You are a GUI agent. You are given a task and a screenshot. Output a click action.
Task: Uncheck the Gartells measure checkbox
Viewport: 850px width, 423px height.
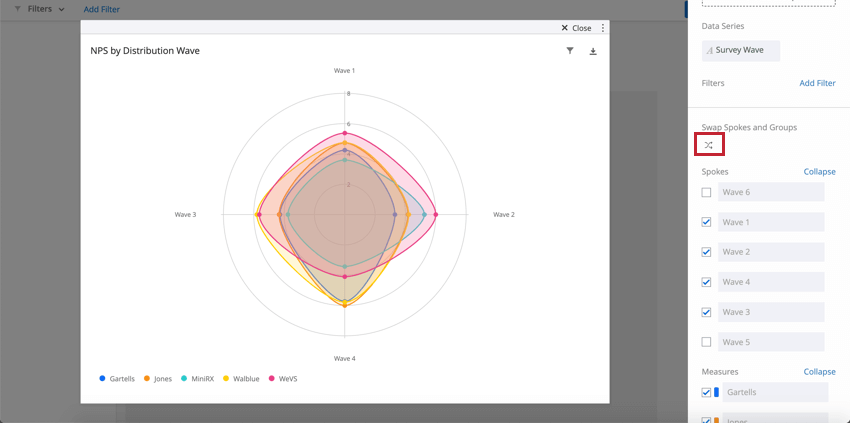pyautogui.click(x=707, y=393)
